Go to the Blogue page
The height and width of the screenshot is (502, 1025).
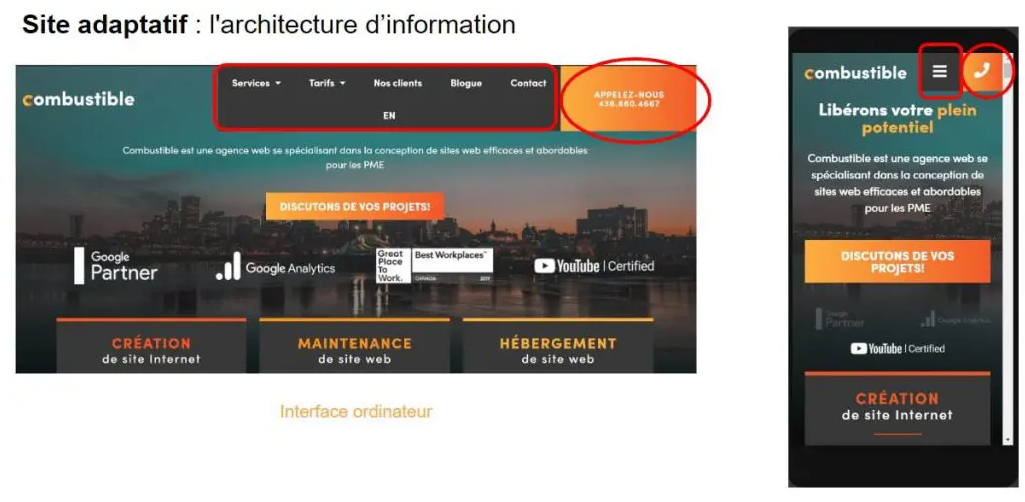point(465,83)
